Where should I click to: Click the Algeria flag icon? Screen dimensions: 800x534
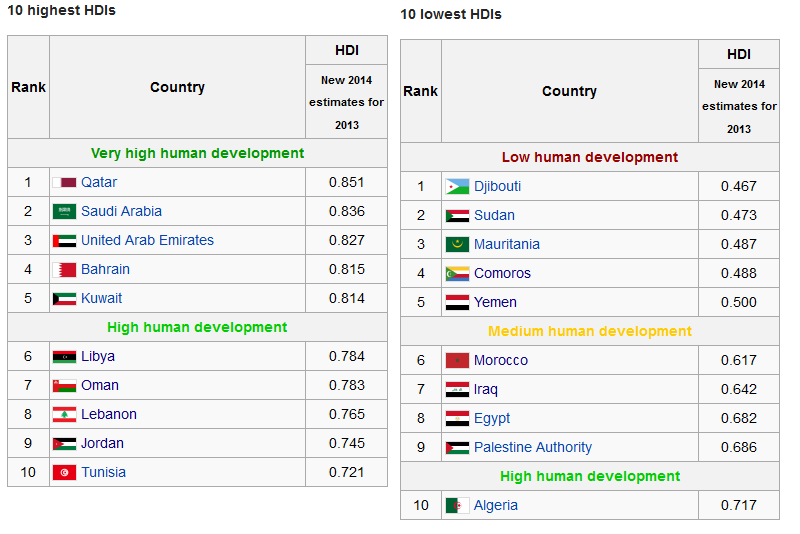pos(457,506)
